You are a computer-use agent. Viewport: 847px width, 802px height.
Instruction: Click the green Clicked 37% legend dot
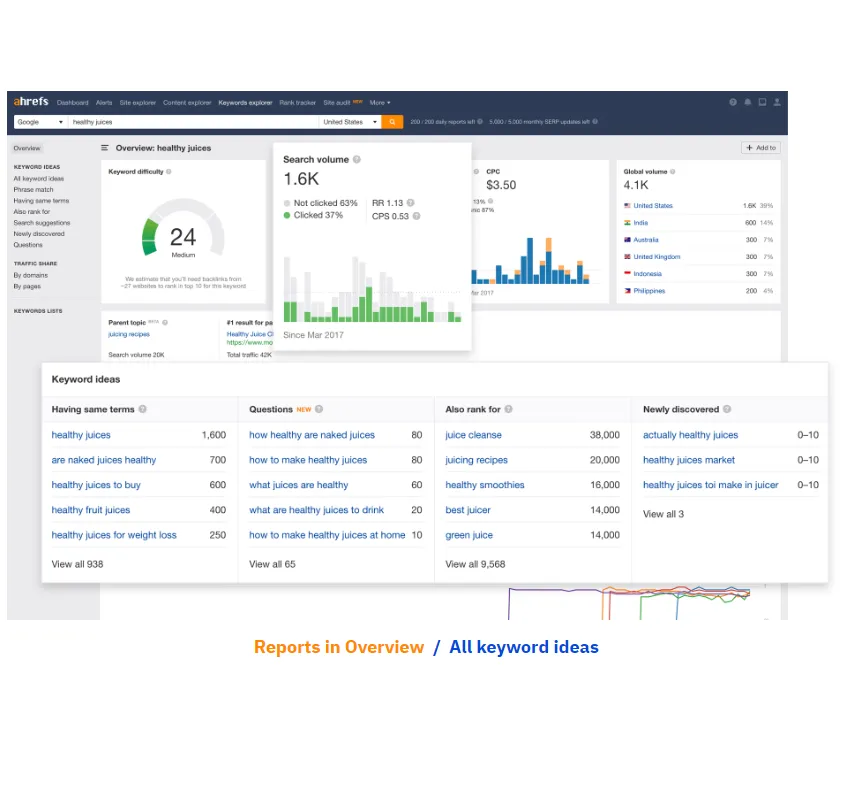click(287, 215)
